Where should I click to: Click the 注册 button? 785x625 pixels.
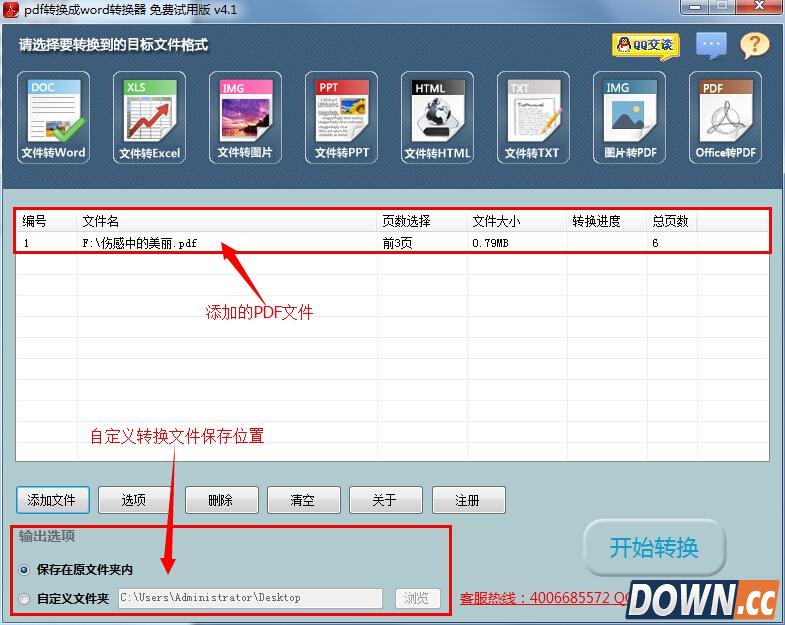click(468, 500)
